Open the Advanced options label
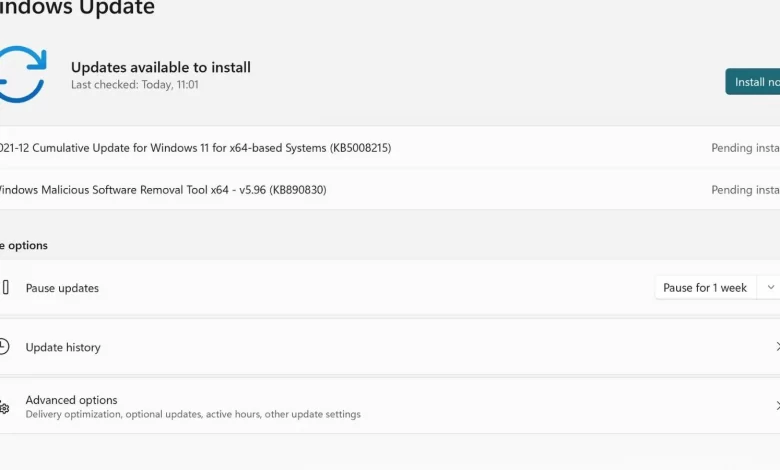 tap(71, 400)
